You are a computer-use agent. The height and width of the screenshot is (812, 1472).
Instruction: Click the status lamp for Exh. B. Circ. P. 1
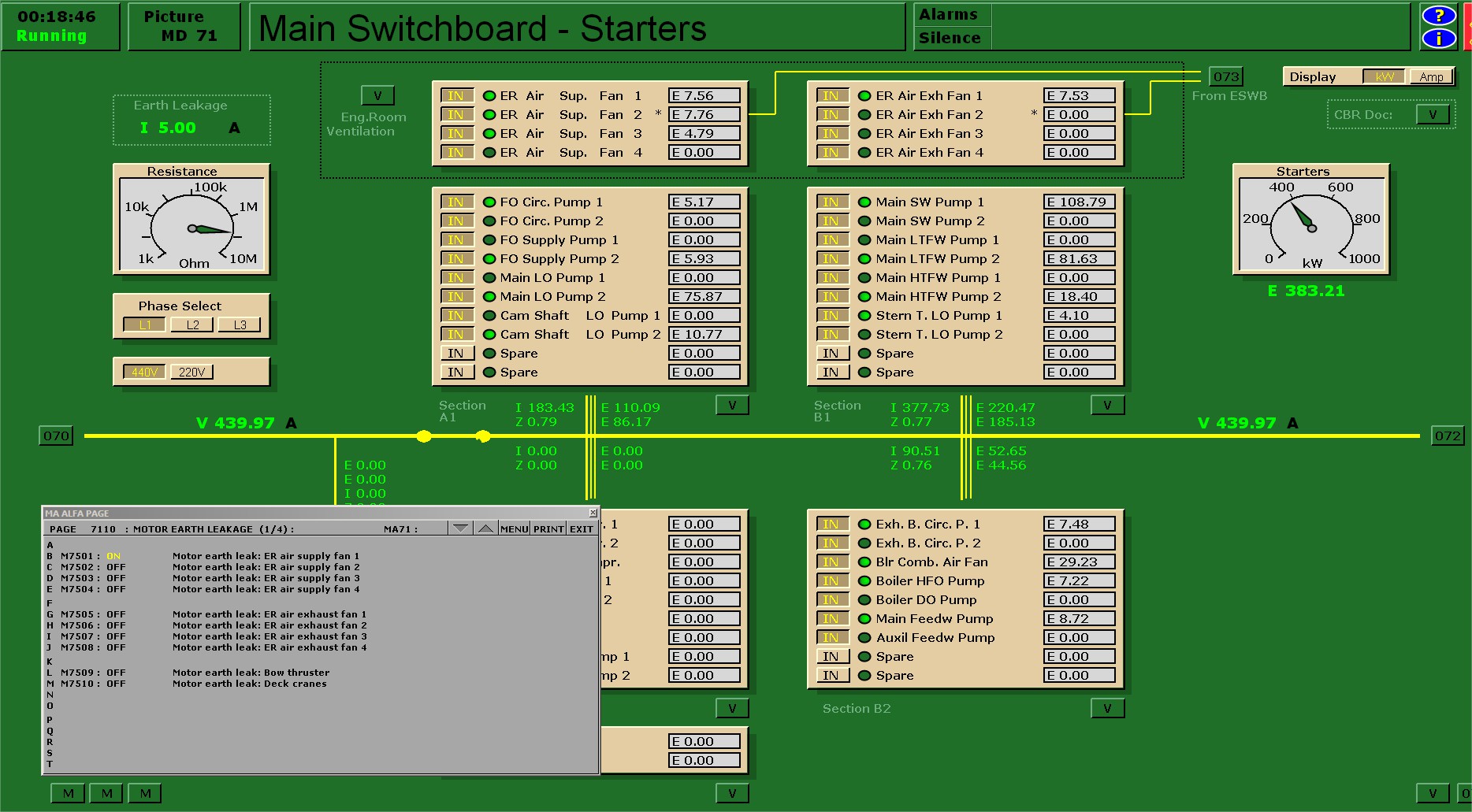[864, 525]
